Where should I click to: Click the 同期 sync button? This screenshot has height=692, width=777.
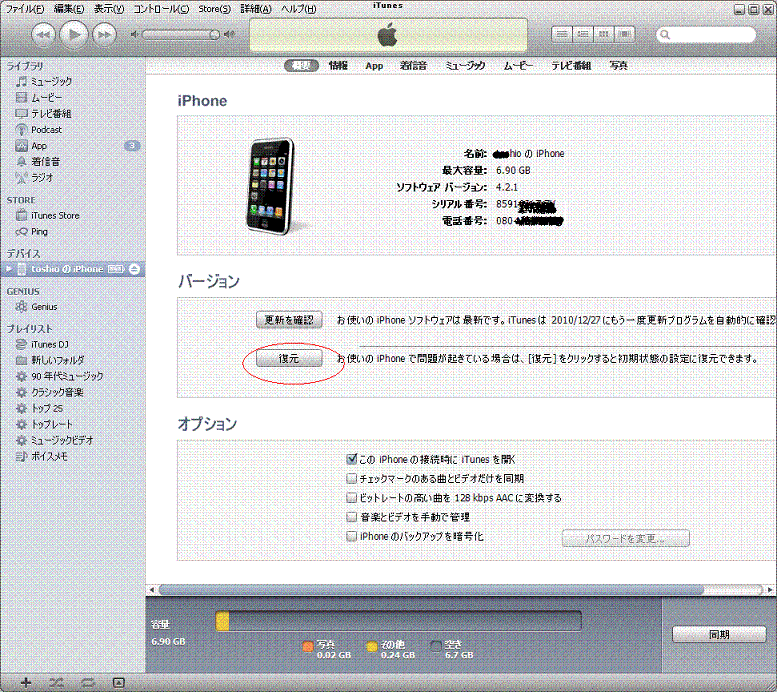[x=718, y=634]
